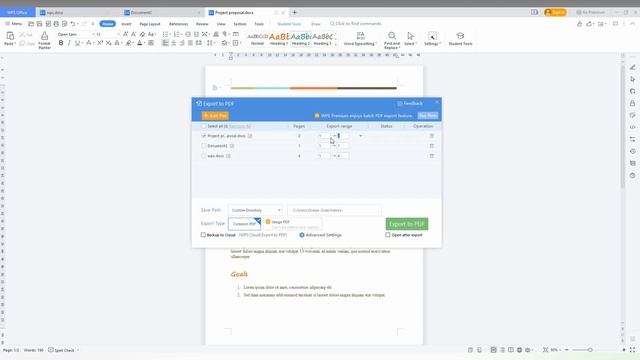Apply superscript formatting
Viewport: 640px width, 360px height.
(x=100, y=43)
